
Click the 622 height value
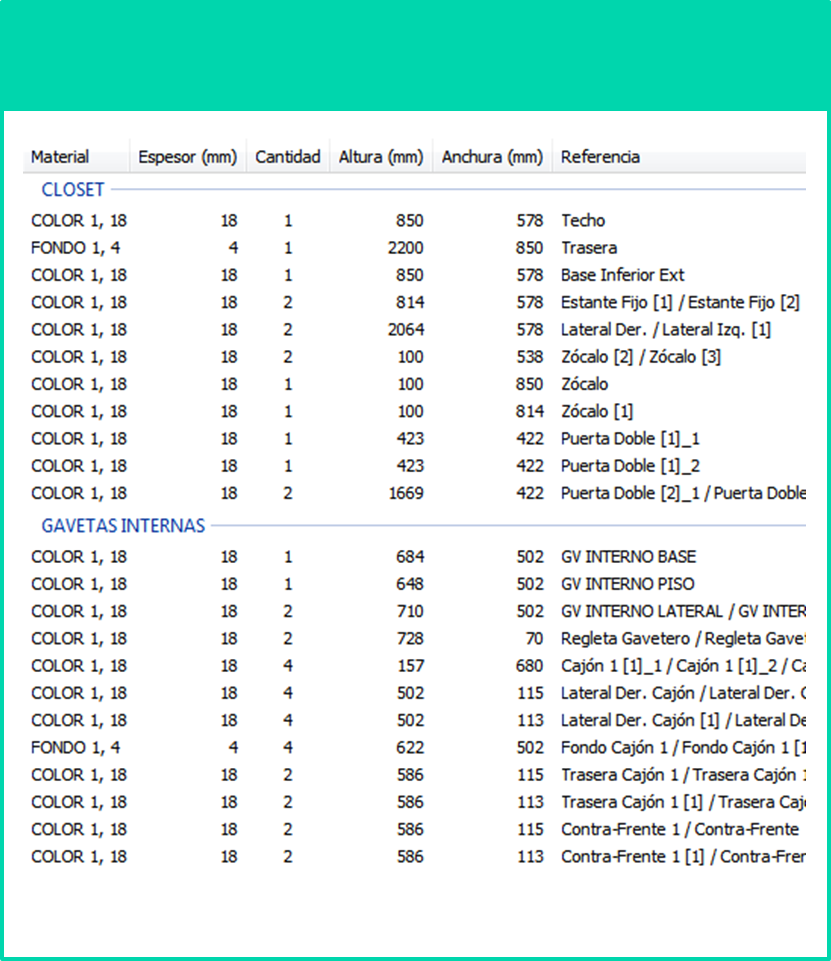point(410,748)
